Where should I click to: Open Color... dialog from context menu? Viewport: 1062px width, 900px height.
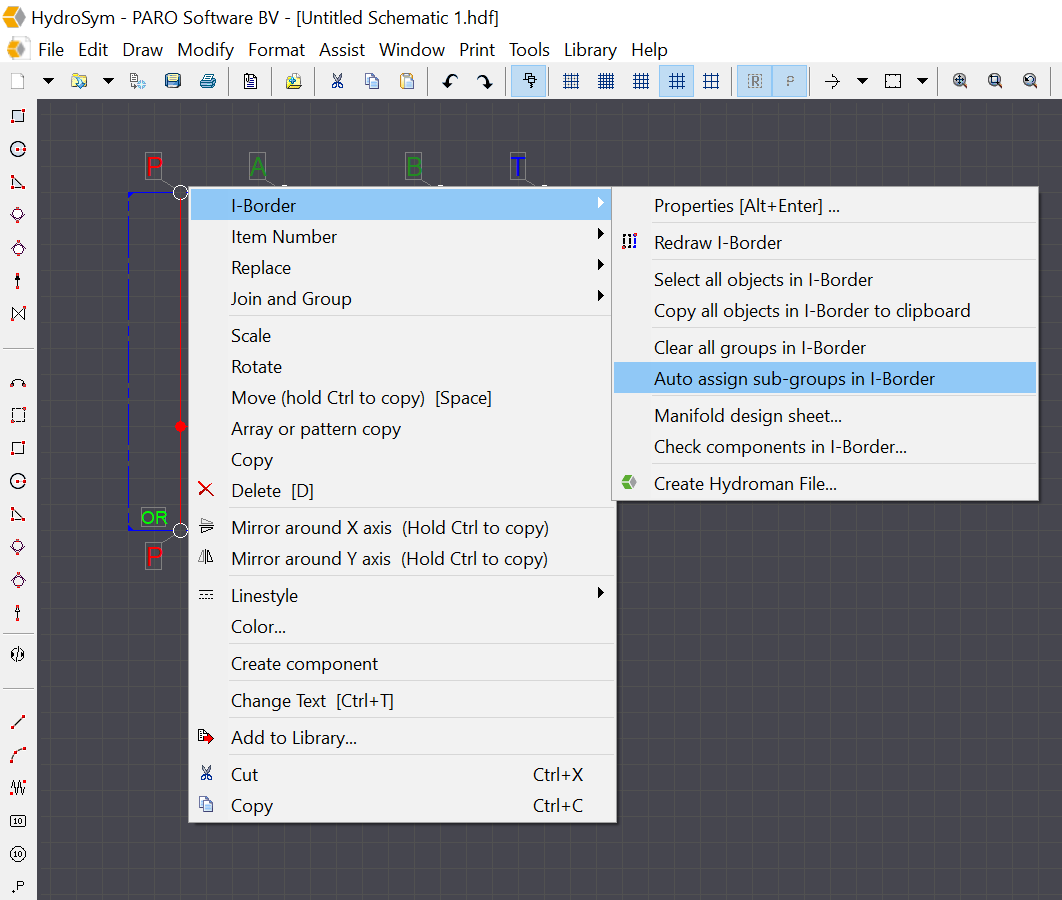402,626
